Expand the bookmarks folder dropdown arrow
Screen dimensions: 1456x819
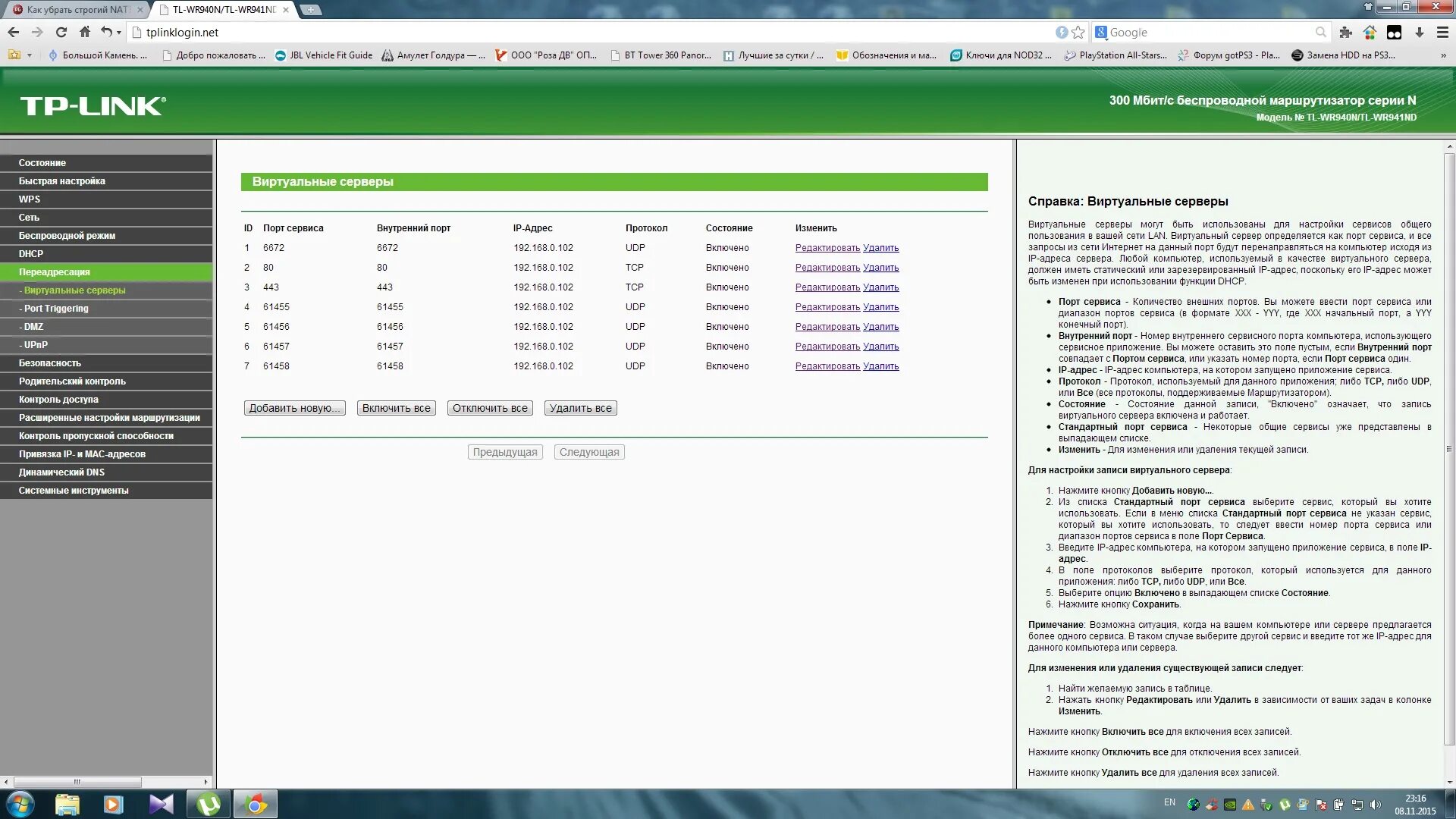[x=30, y=55]
